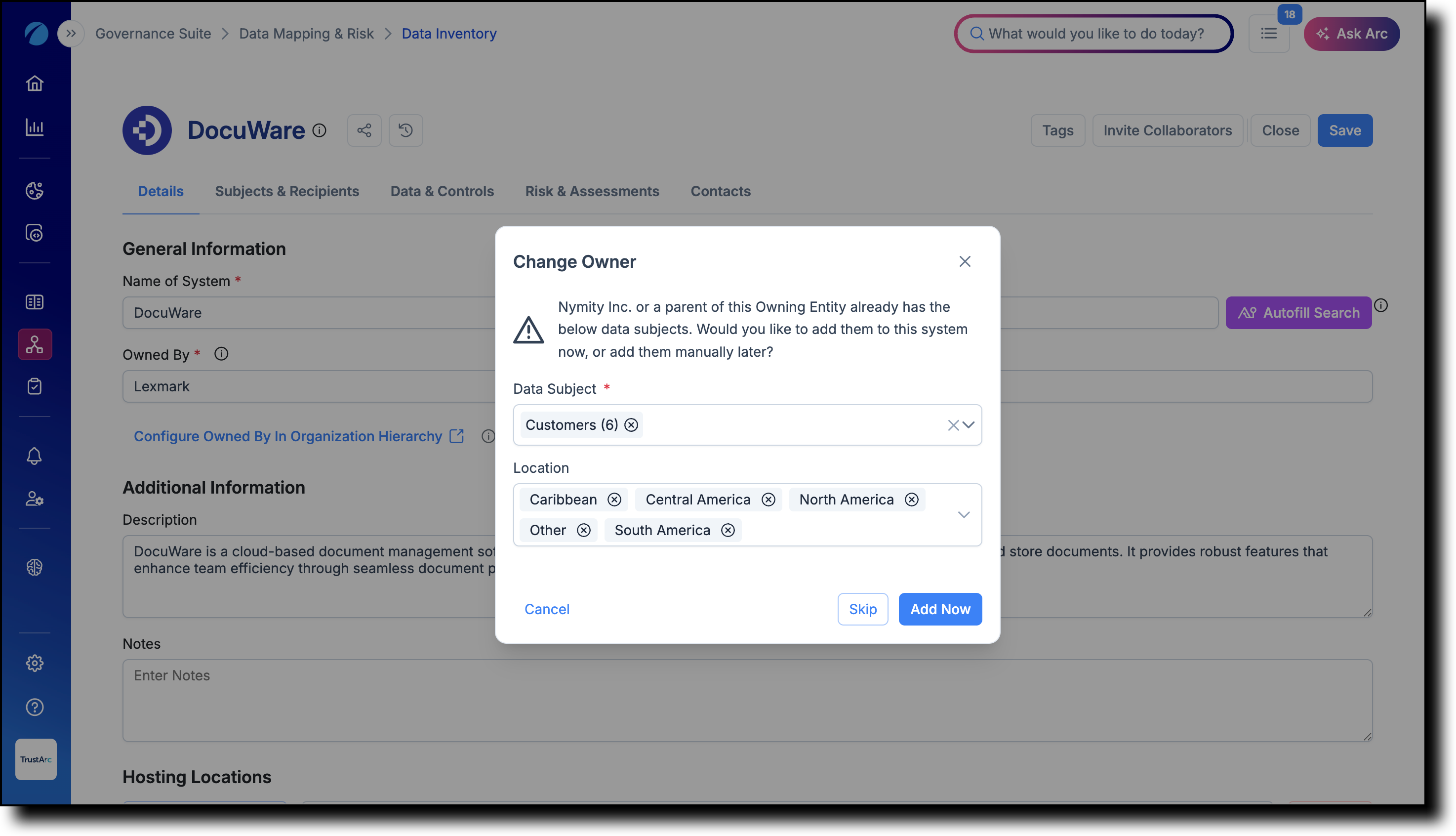The height and width of the screenshot is (836, 1456).
Task: Open the Tags button
Action: [1058, 130]
